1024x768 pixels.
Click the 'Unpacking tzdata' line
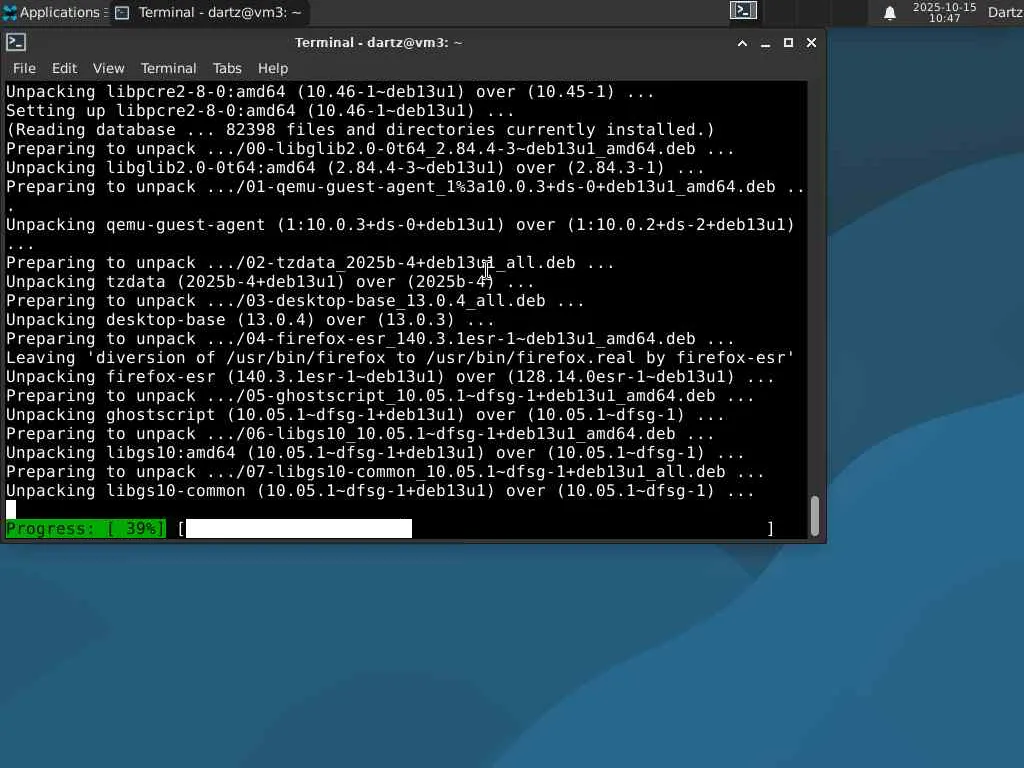[270, 282]
